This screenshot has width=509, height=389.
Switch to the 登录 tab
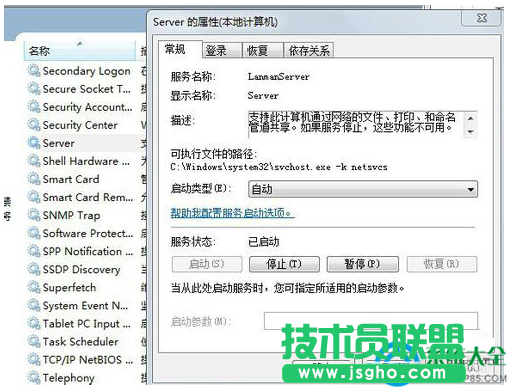pyautogui.click(x=222, y=51)
